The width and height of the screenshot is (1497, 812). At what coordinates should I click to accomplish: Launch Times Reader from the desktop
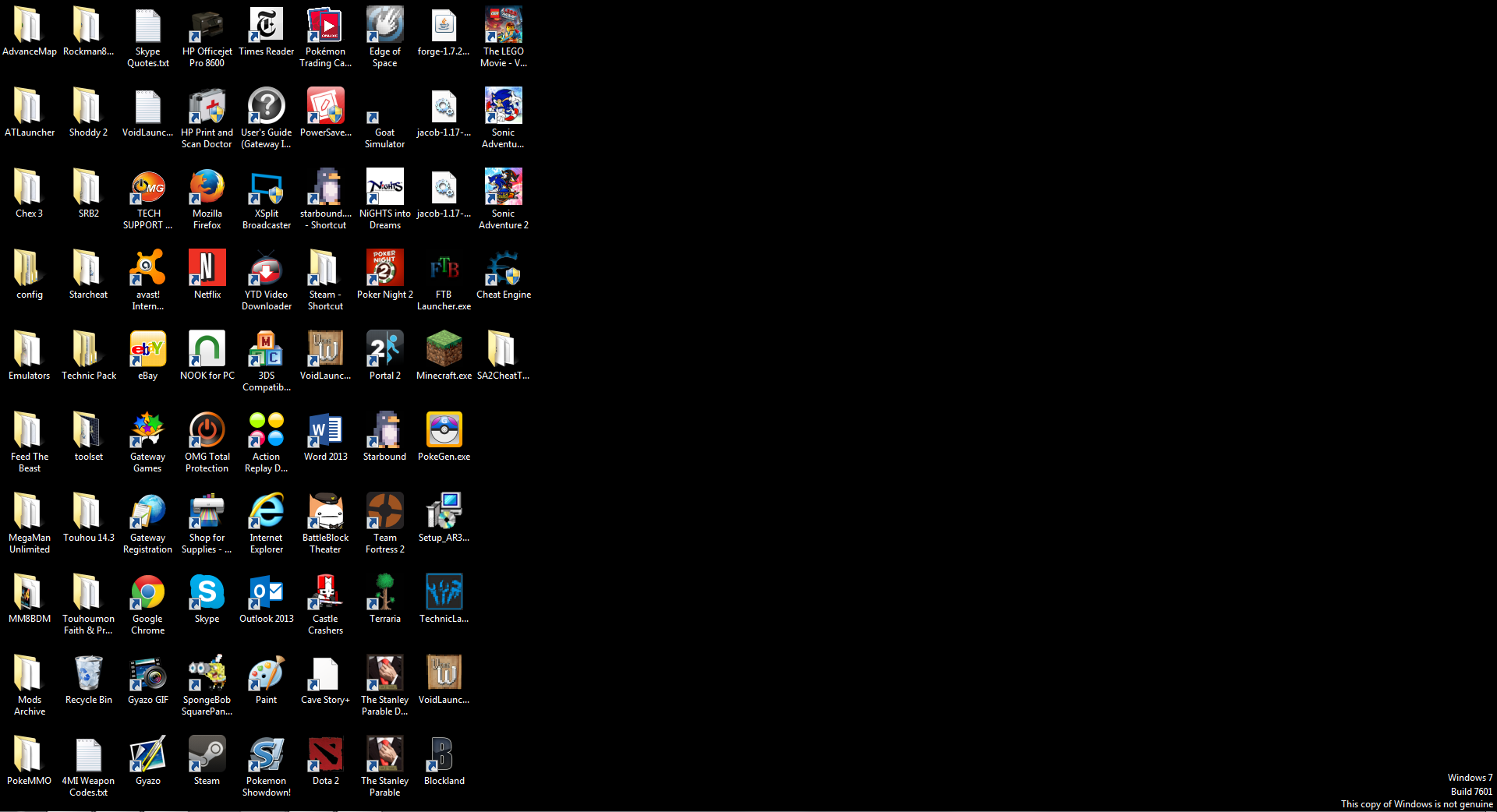point(267,26)
